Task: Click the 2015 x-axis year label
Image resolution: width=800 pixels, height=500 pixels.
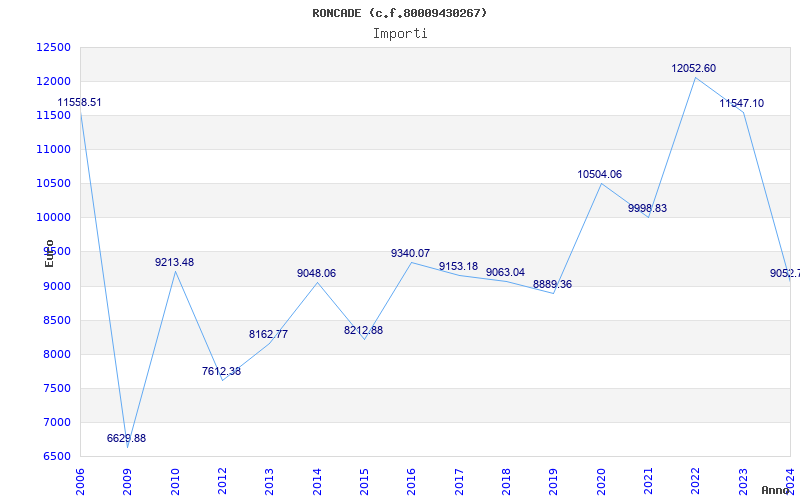Action: tap(364, 482)
